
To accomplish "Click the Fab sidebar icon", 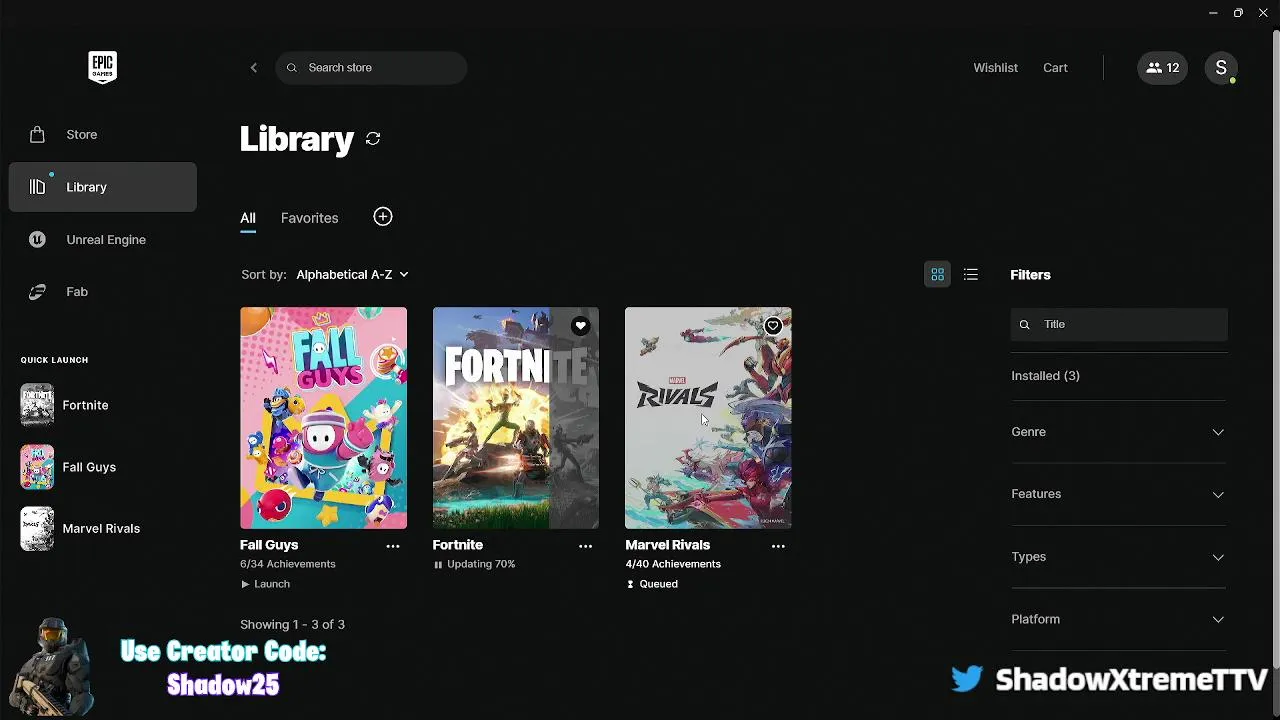I will [x=37, y=292].
